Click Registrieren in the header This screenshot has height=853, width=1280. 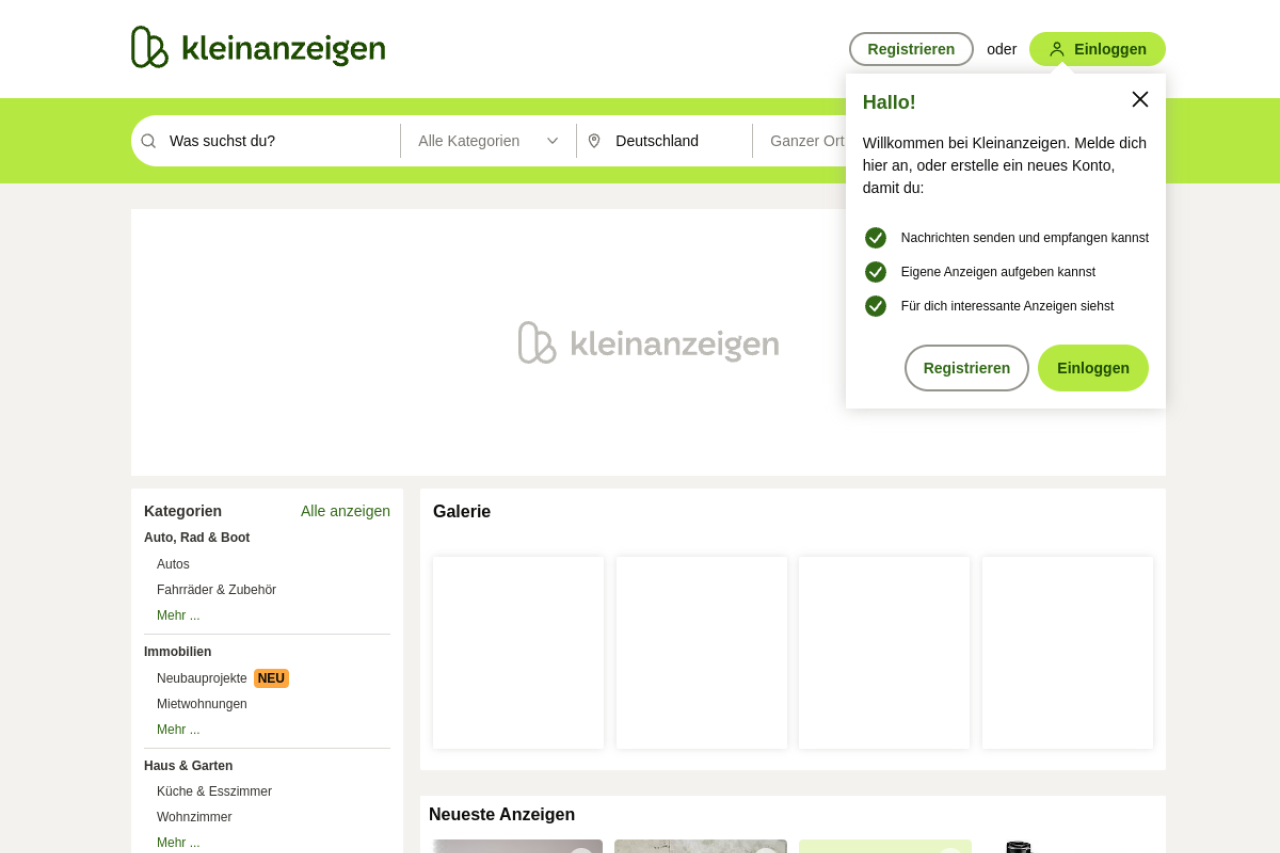point(911,49)
